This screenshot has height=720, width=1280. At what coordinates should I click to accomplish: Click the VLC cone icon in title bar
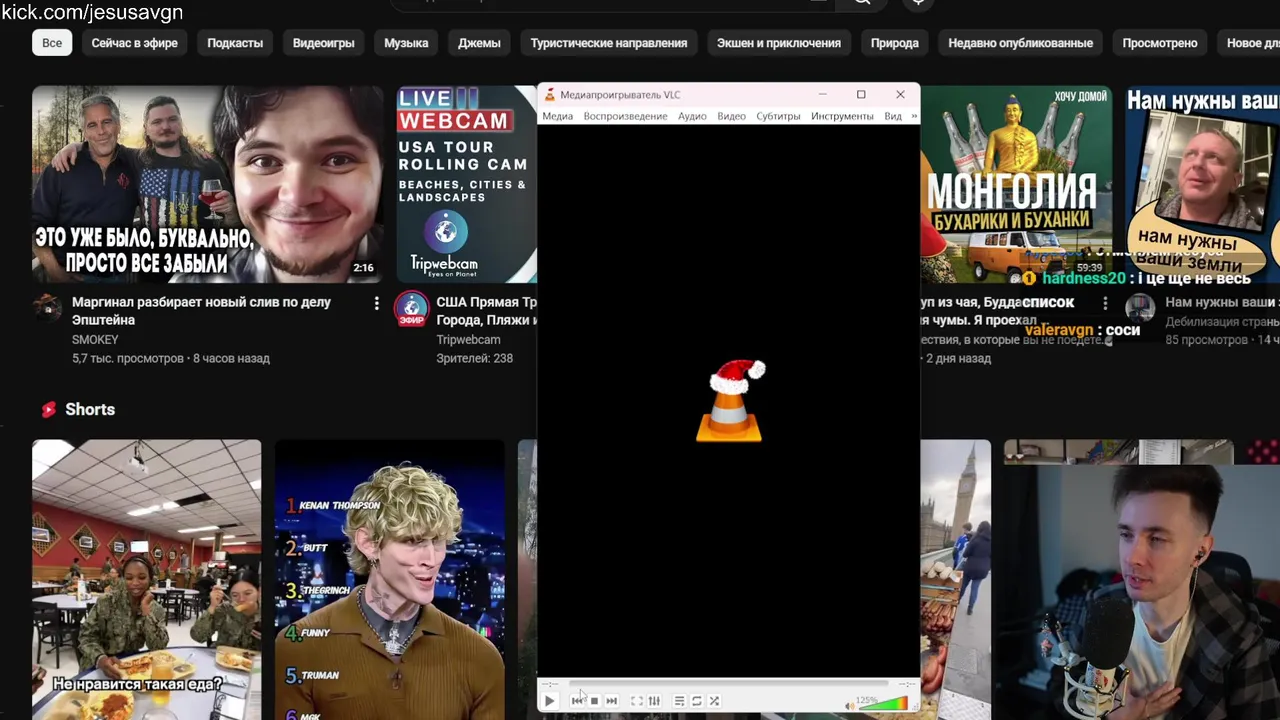coord(549,95)
